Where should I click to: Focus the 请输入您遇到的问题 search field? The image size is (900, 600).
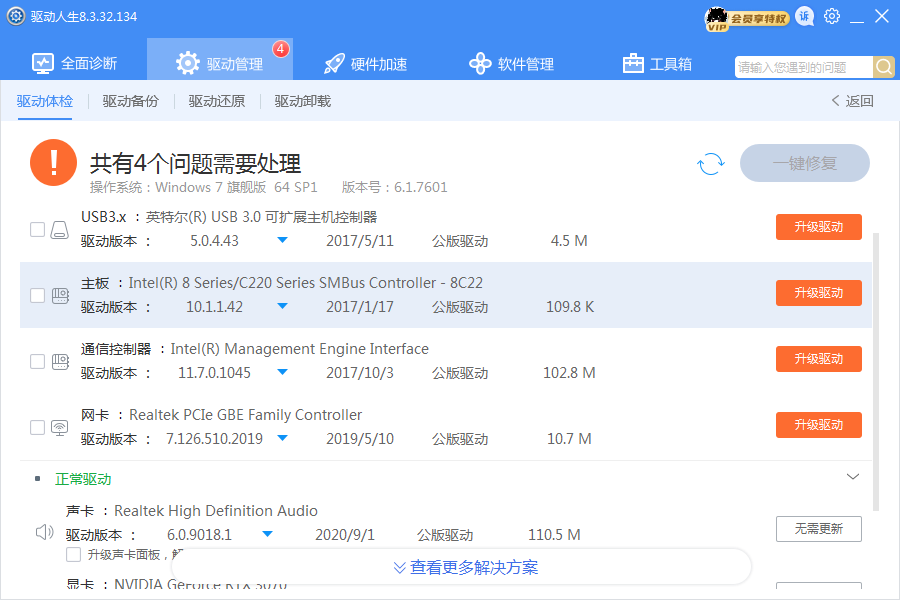point(804,67)
